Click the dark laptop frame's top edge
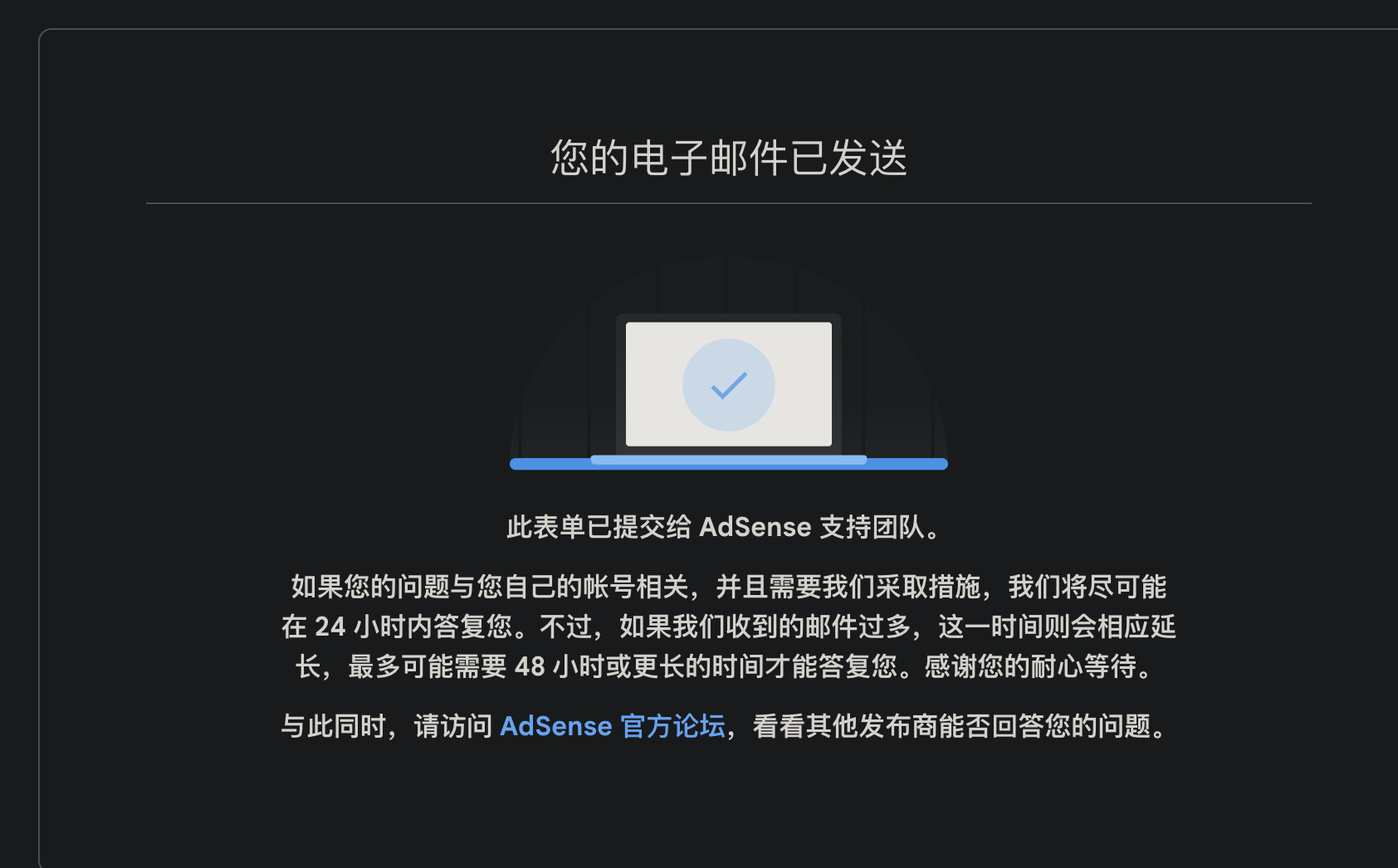This screenshot has height=868, width=1398. pos(729,318)
